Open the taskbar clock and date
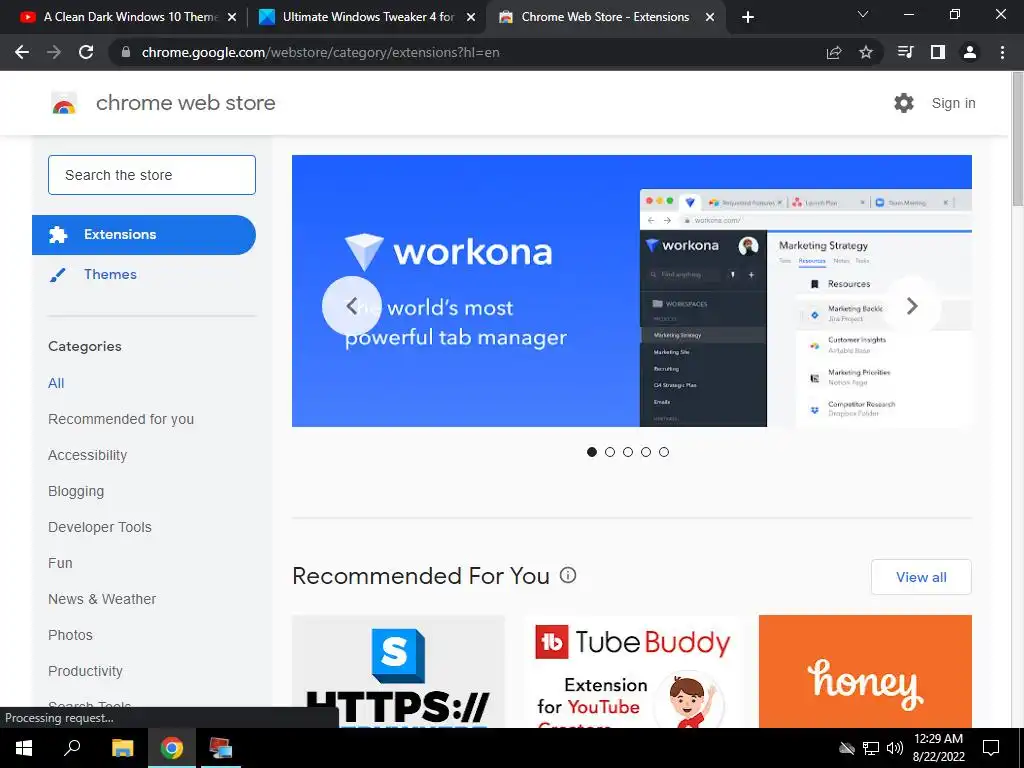 938,748
